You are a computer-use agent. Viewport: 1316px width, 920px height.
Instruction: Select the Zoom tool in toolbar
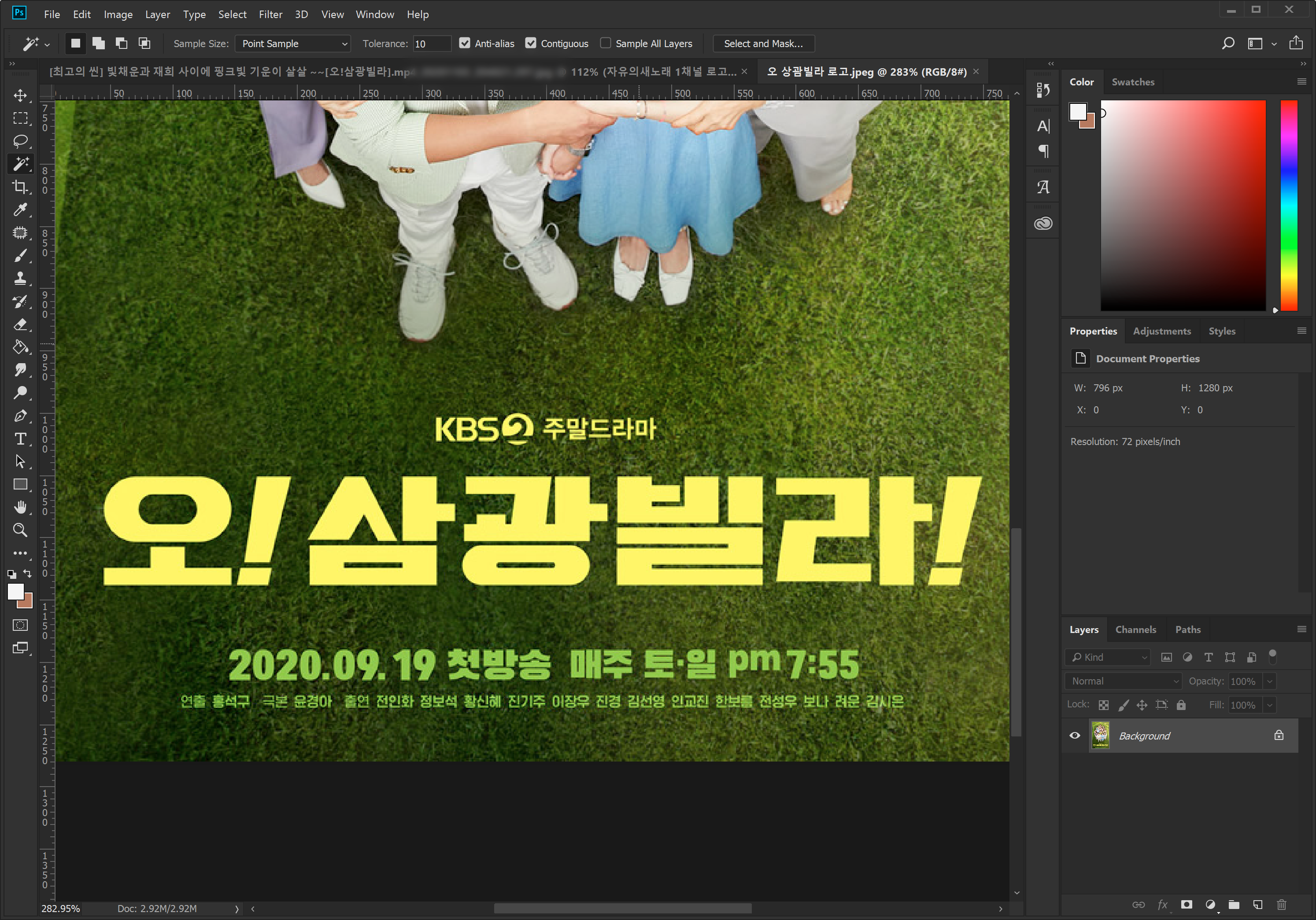coord(21,530)
